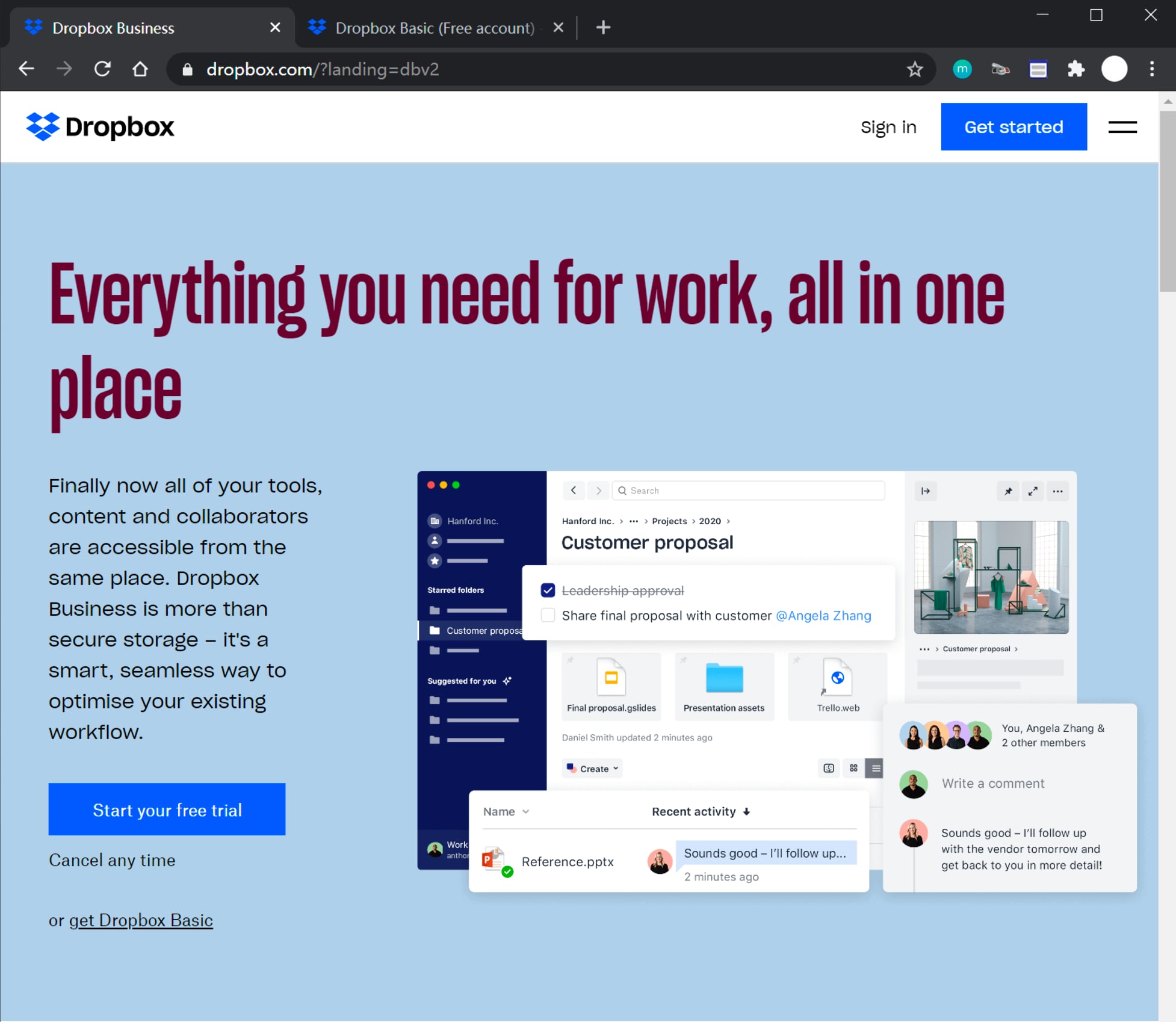Open the hamburger menu icon
Viewport: 1176px width, 1022px height.
(x=1122, y=127)
